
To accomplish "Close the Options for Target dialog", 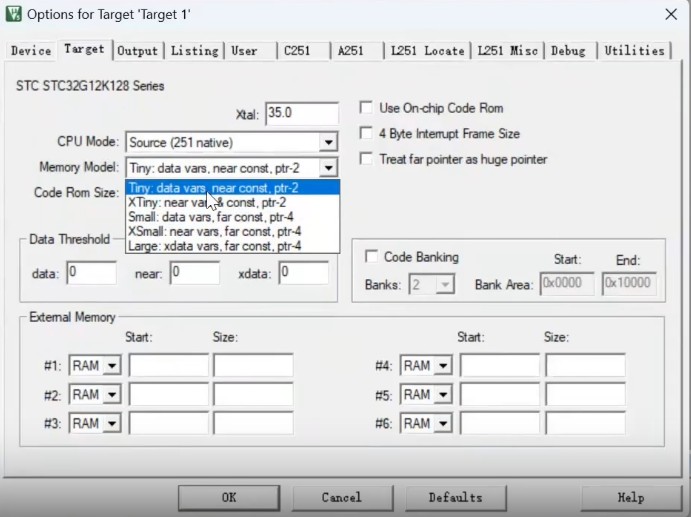I will (668, 14).
